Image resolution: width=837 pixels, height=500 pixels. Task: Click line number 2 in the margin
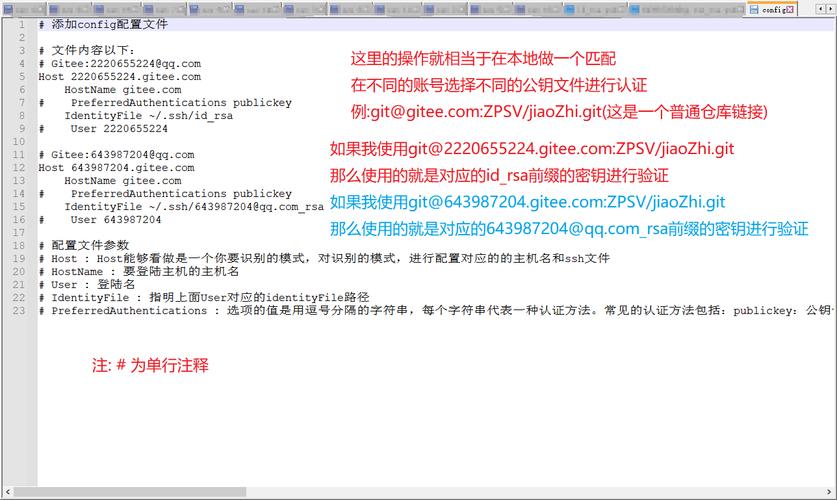pyautogui.click(x=22, y=37)
